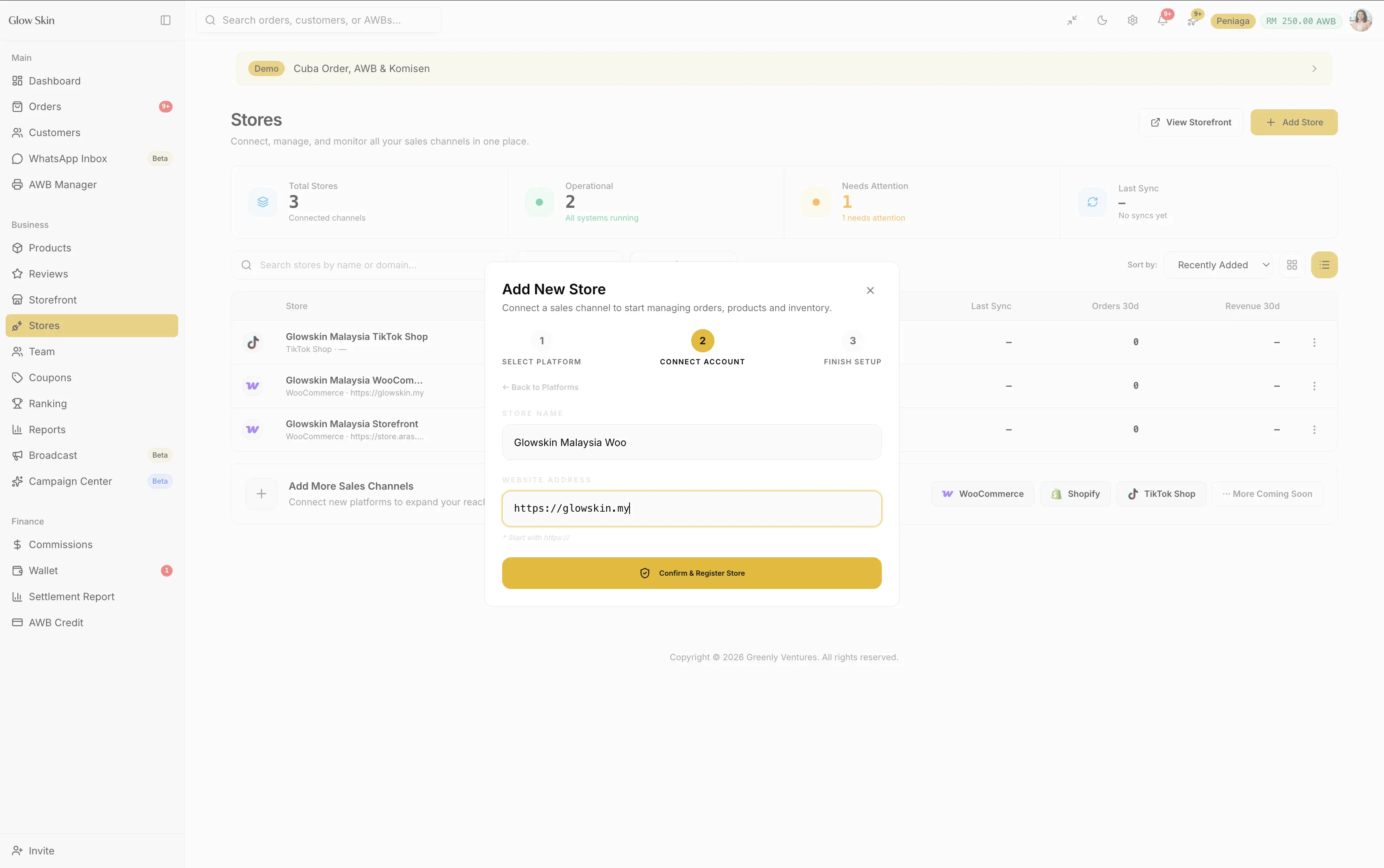Open the rocket updates icon in top bar
The image size is (1384, 868).
pyautogui.click(x=1193, y=20)
